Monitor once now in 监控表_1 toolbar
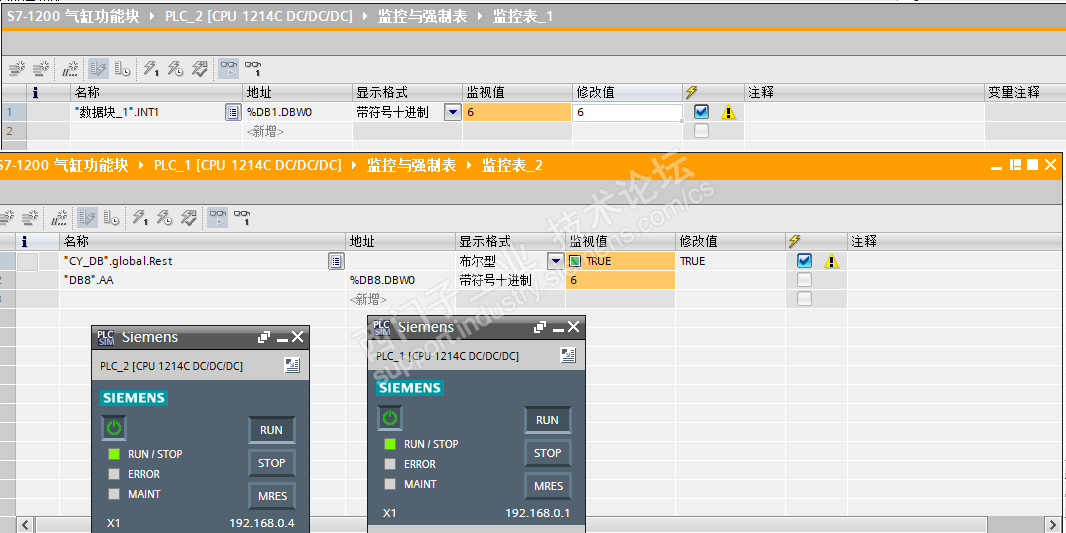 253,69
